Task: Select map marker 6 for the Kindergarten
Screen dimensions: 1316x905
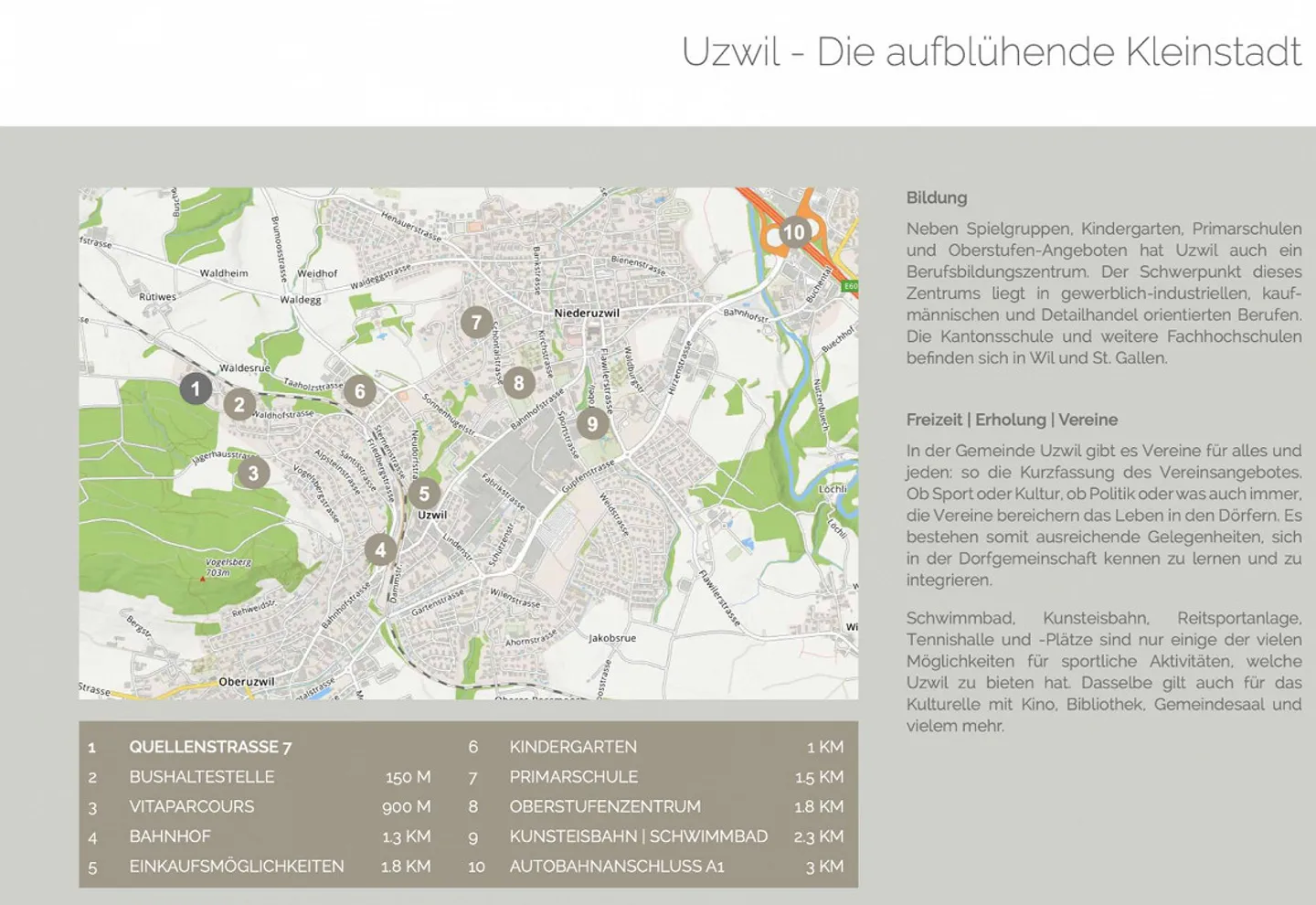Action: [x=360, y=391]
